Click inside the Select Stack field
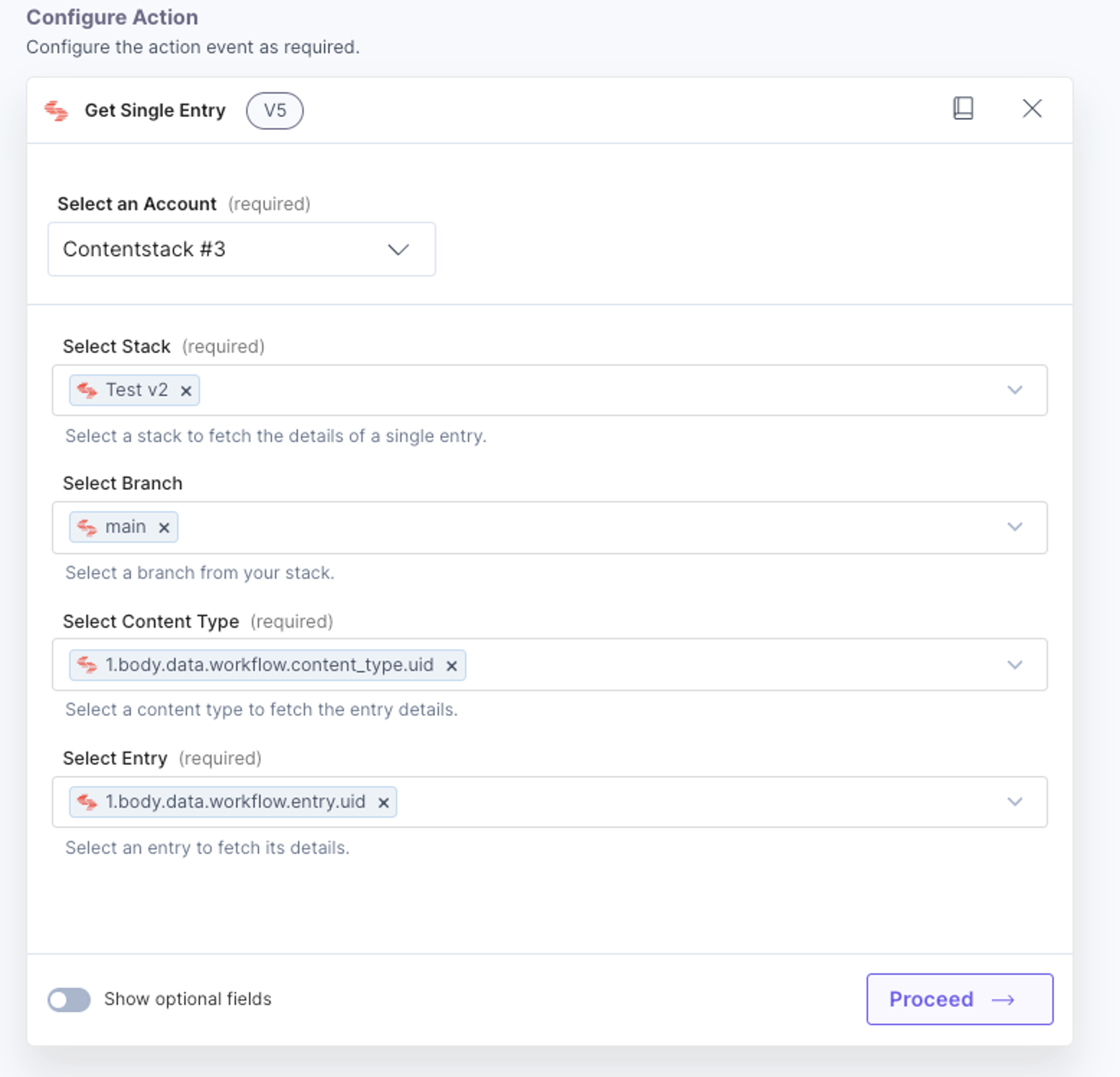1120x1077 pixels. [549, 390]
